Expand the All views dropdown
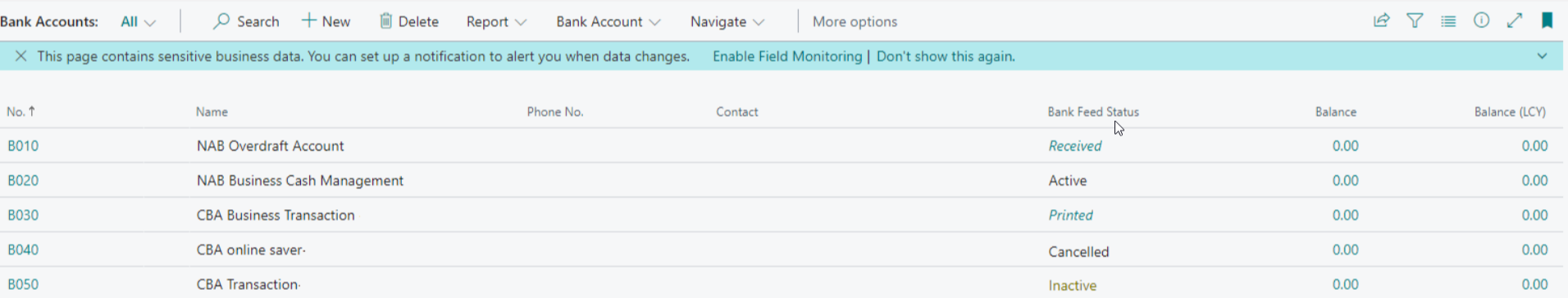 pyautogui.click(x=138, y=21)
